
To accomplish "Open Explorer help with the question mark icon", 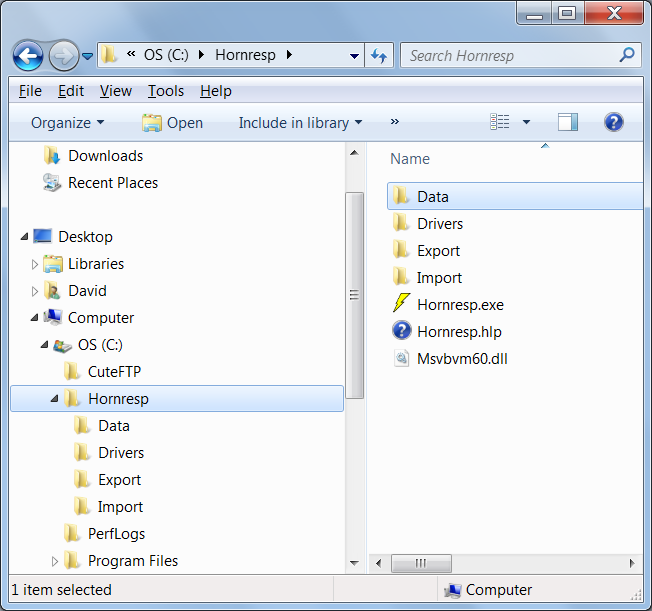I will coord(613,122).
